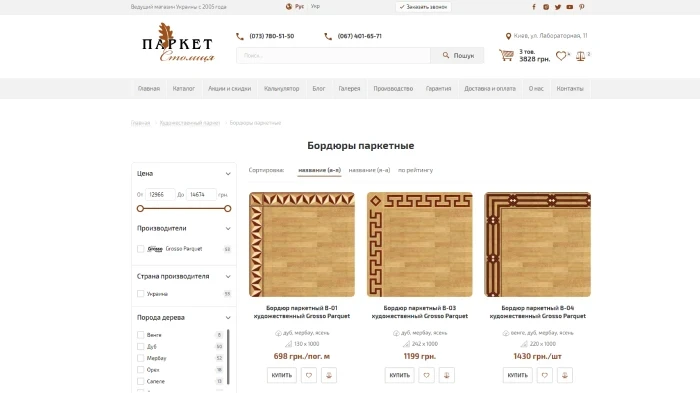Viewport: 700px width, 393px height.
Task: Buy Бордюр паркетный B-01
Action: click(x=282, y=375)
